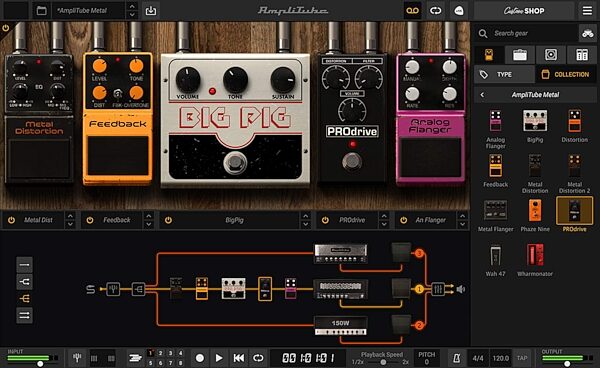This screenshot has height=368, width=600.
Task: Click the tuner block in signal chain
Action: [x=113, y=289]
